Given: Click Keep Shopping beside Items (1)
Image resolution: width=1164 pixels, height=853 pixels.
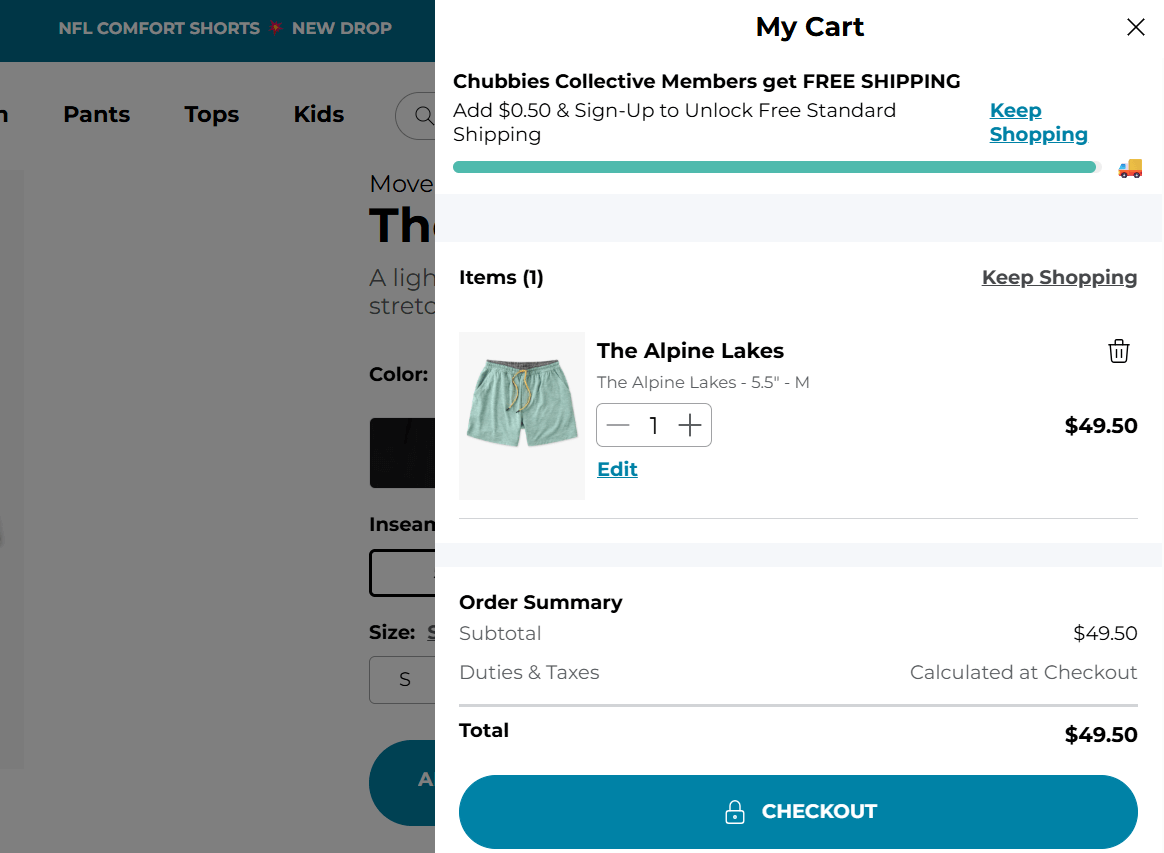Looking at the screenshot, I should coord(1059,278).
